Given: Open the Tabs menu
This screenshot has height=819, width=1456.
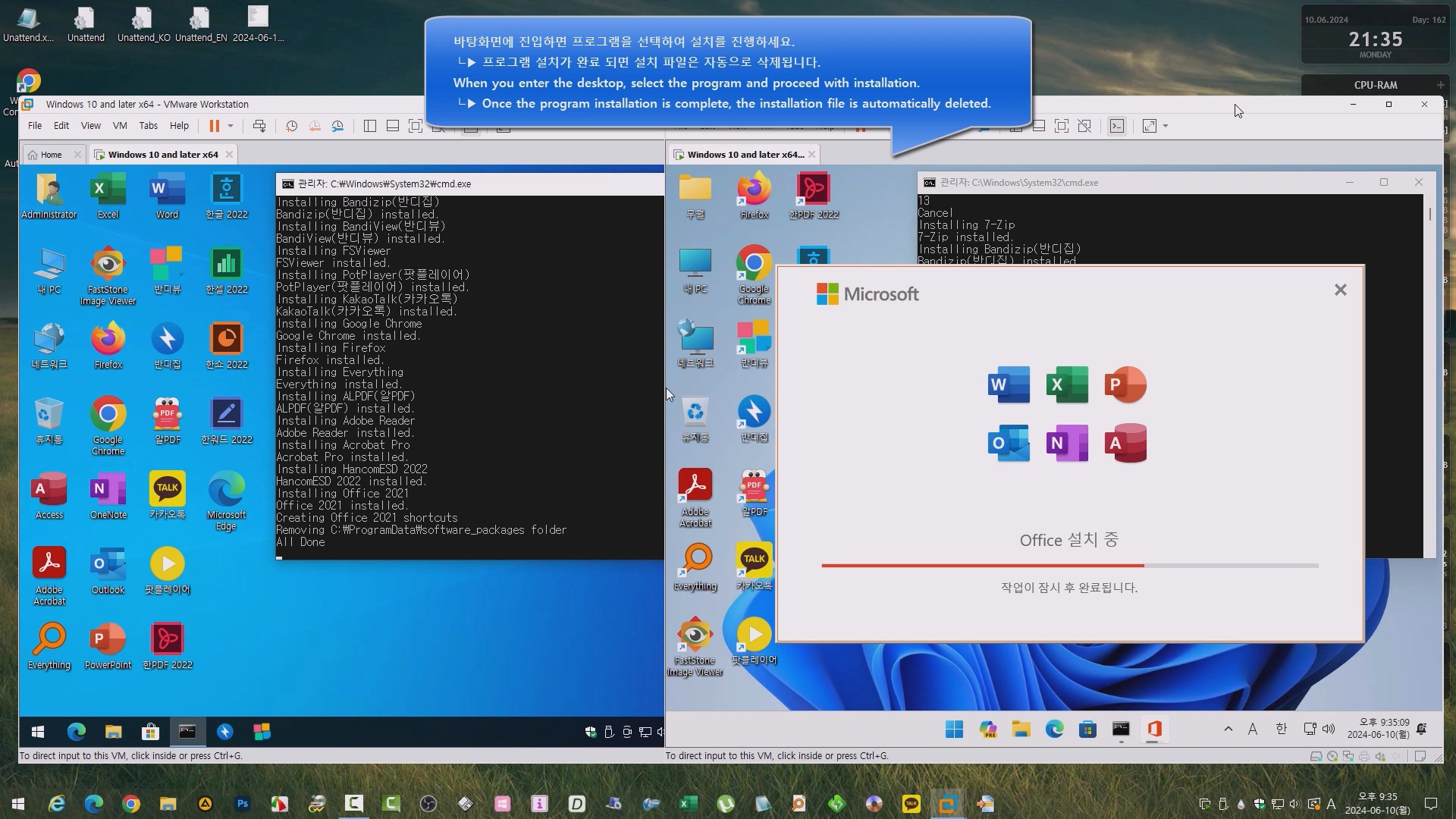Looking at the screenshot, I should 149,126.
